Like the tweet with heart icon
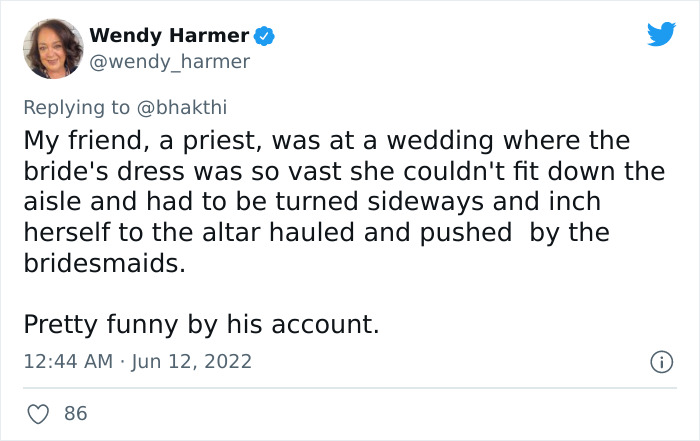The width and height of the screenshot is (700, 441). 37,413
